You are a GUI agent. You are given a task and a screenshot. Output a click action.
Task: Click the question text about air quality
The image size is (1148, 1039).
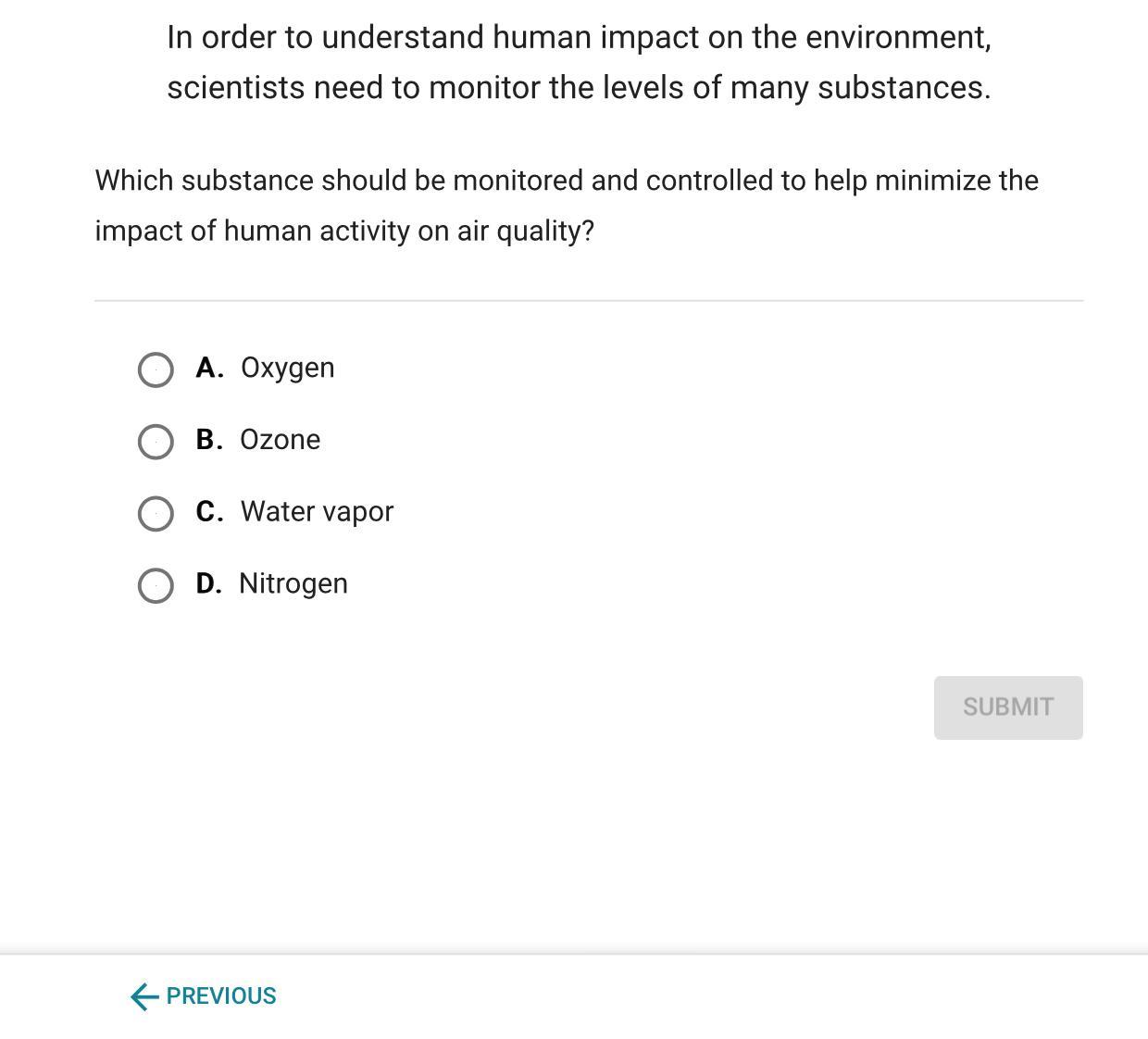(x=567, y=206)
